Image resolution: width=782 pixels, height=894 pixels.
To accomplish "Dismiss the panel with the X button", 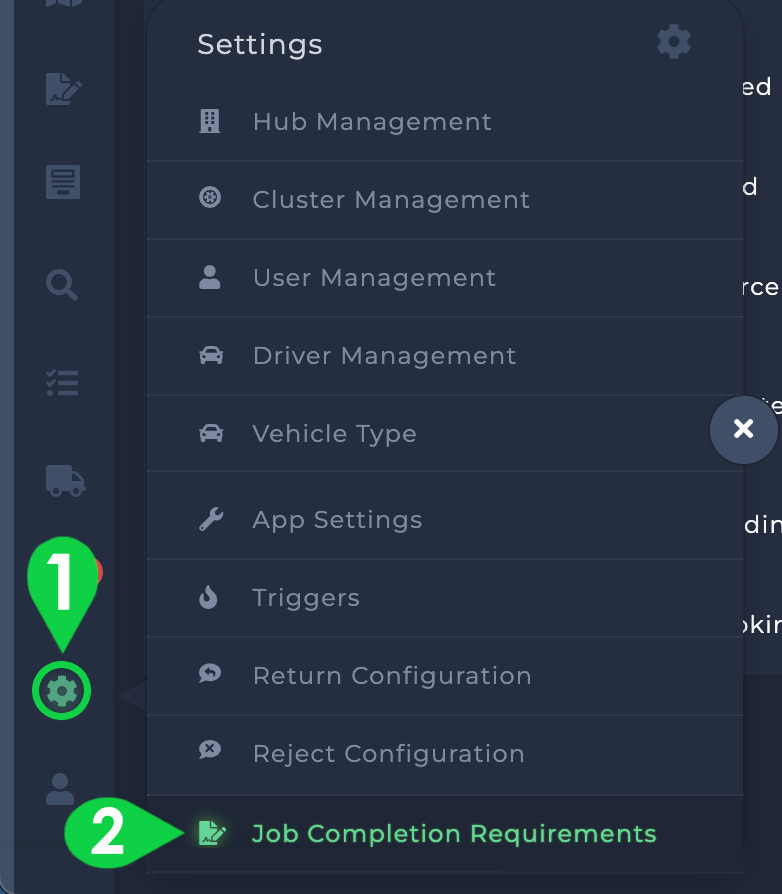I will tap(744, 429).
